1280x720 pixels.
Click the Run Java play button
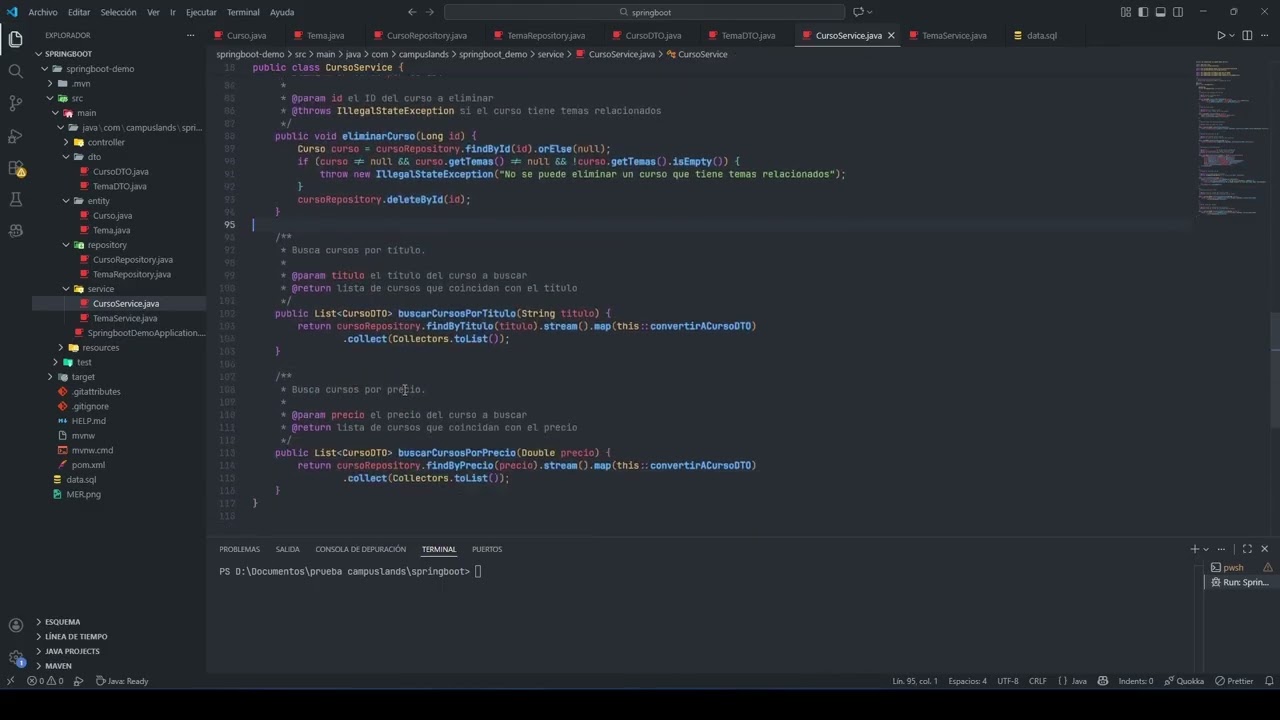pyautogui.click(x=1221, y=35)
